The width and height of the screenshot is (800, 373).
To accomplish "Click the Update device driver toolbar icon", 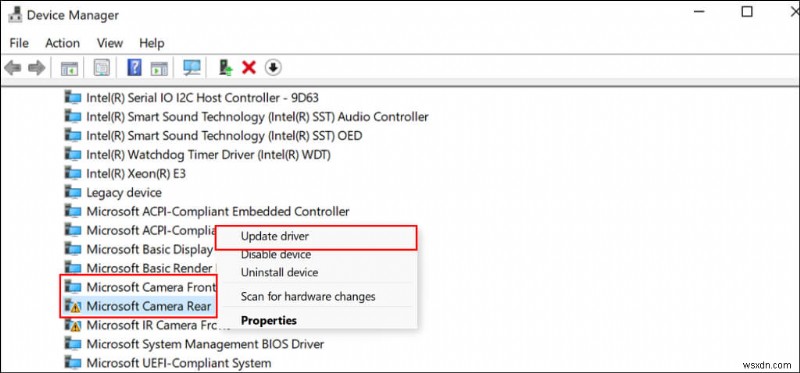I will pos(226,67).
